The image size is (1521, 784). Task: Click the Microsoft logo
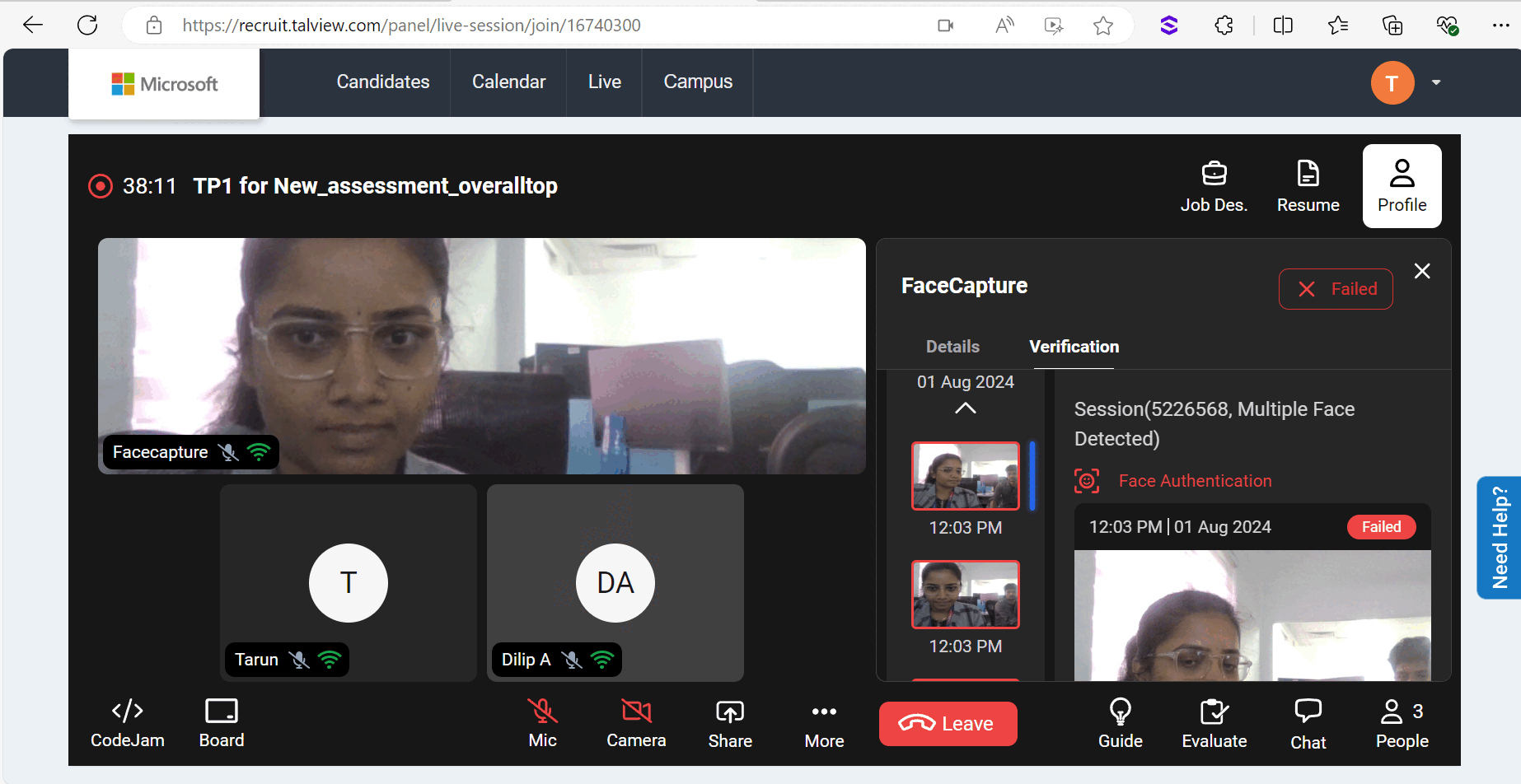[165, 84]
